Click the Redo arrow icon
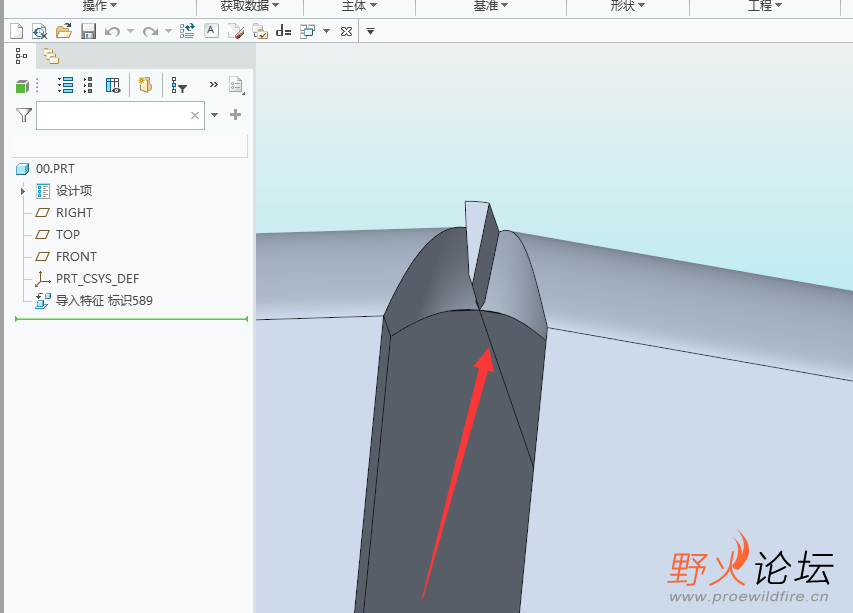Image resolution: width=853 pixels, height=613 pixels. [150, 32]
